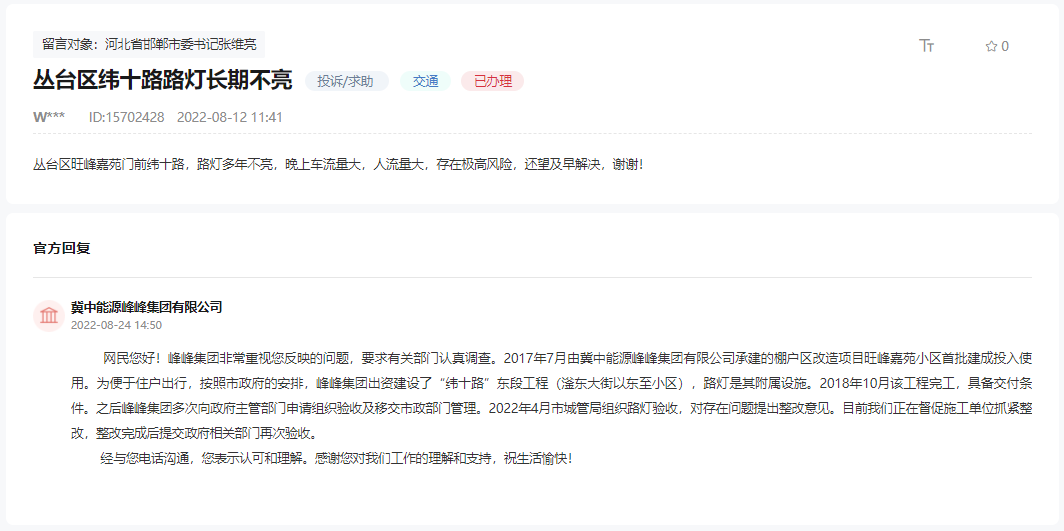Click the red institution avatar icon
This screenshot has height=531, width=1064.
point(49,315)
